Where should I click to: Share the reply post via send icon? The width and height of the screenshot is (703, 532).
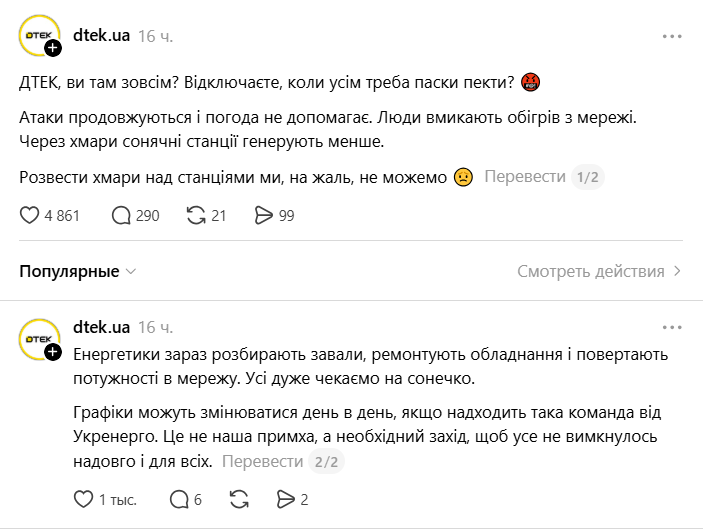pyautogui.click(x=285, y=499)
